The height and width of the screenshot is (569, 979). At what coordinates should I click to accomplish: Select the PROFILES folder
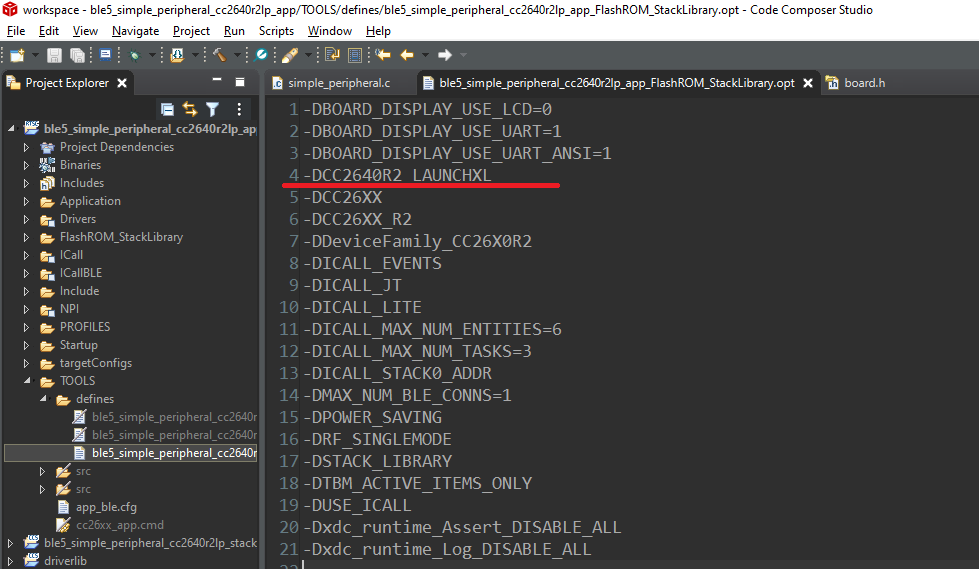pyautogui.click(x=85, y=327)
